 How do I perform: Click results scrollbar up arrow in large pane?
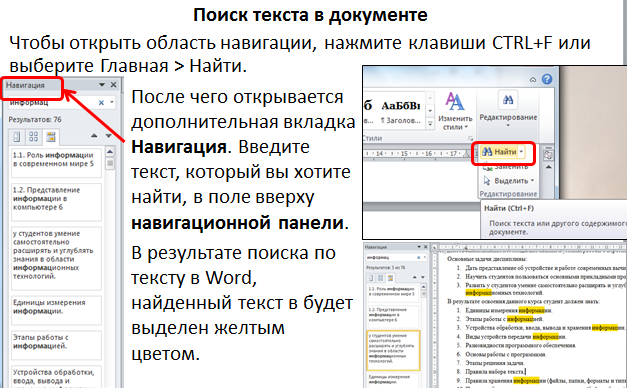[x=110, y=152]
